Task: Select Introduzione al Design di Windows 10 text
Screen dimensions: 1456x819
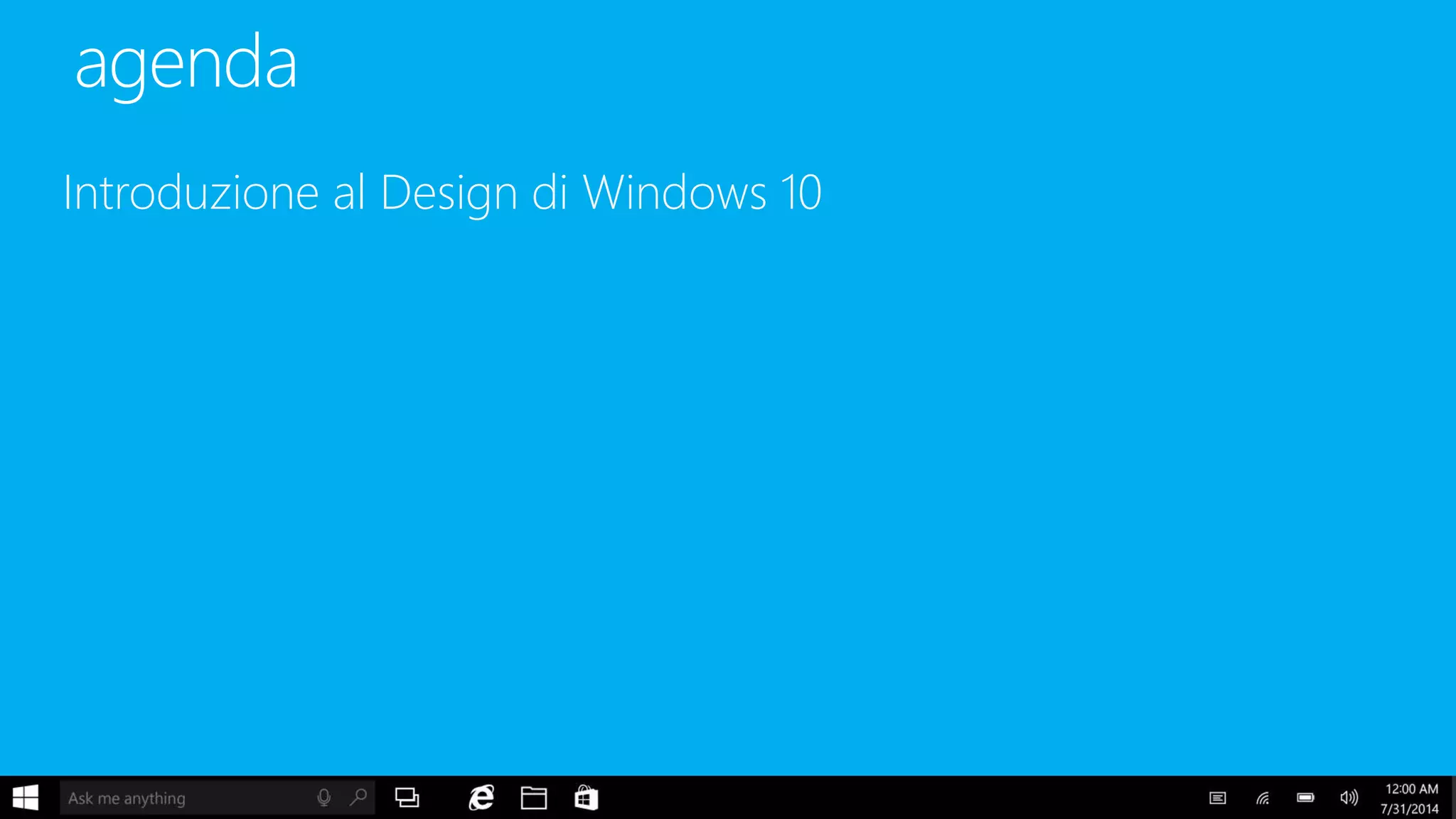Action: (x=442, y=193)
